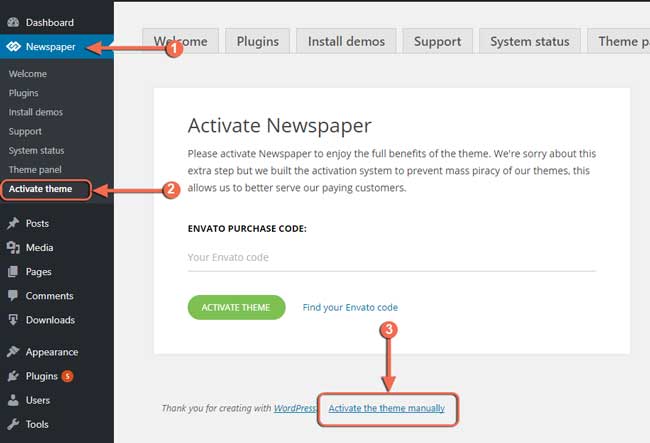Select Newspaper in the admin sidebar
This screenshot has height=443, width=650.
pyautogui.click(x=57, y=46)
